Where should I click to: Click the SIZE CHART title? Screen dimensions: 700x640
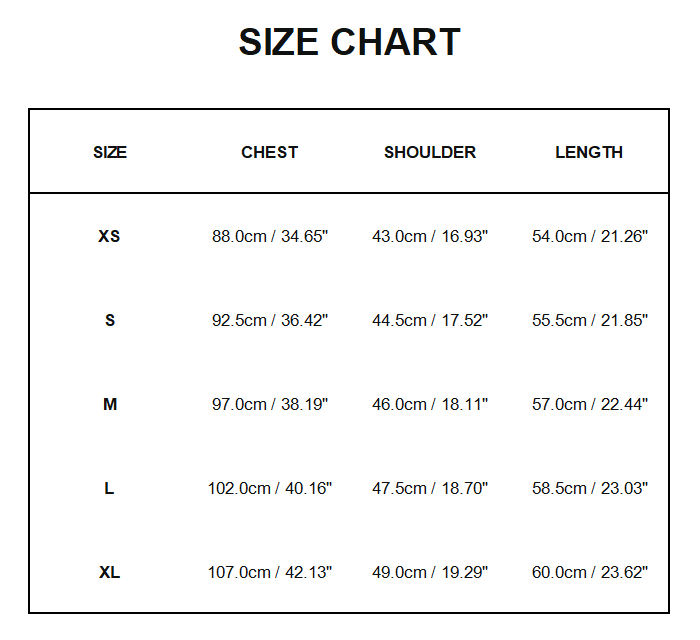[x=349, y=42]
